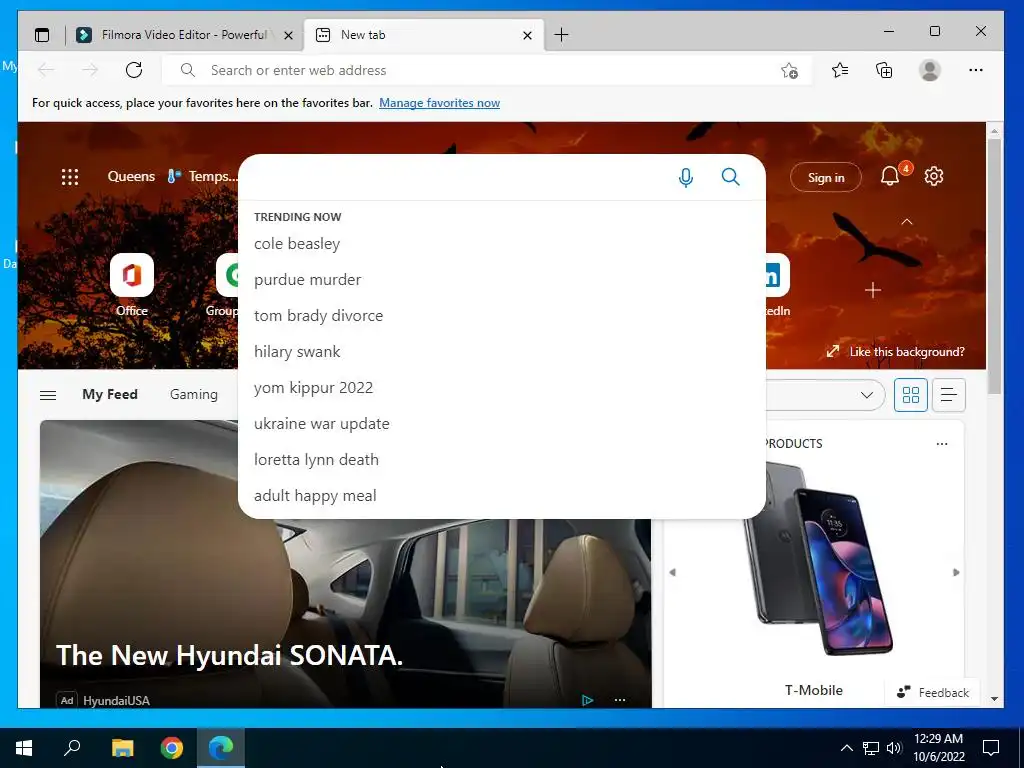Open notifications bell with 4 badge
The height and width of the screenshot is (768, 1024).
(x=890, y=176)
